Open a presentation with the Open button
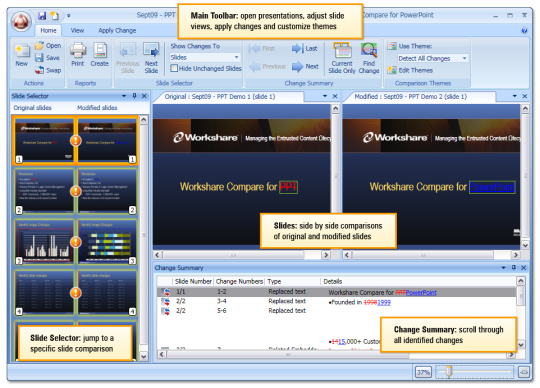This screenshot has height=388, width=540. pos(48,45)
